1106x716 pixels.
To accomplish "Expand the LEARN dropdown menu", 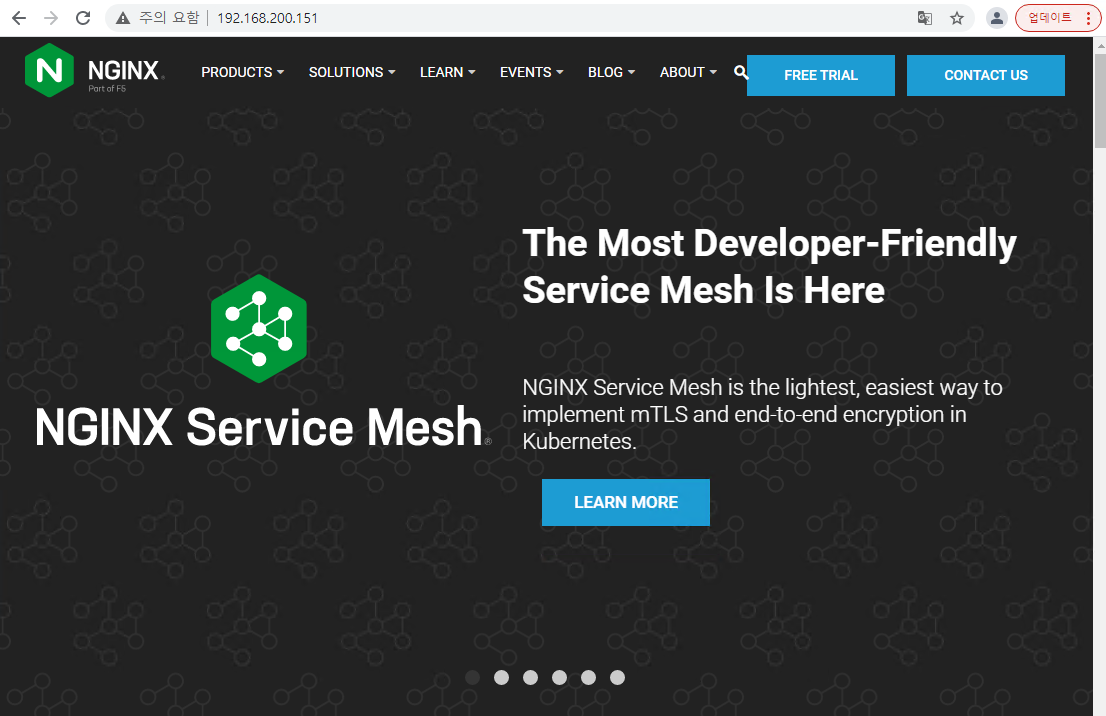I will [x=448, y=72].
